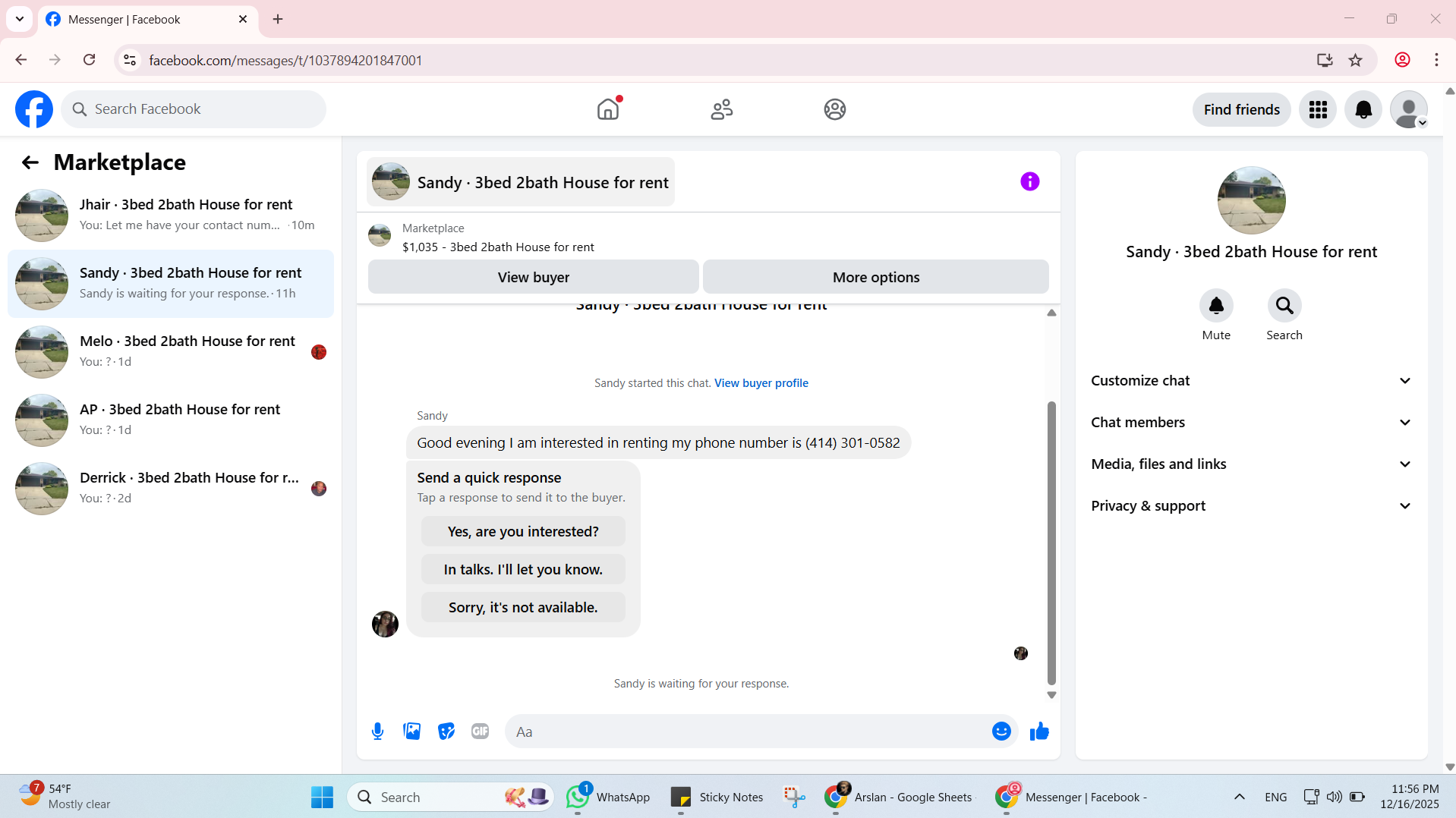Open Chrome three-dot menu
This screenshot has height=818, width=1456.
(x=1436, y=60)
